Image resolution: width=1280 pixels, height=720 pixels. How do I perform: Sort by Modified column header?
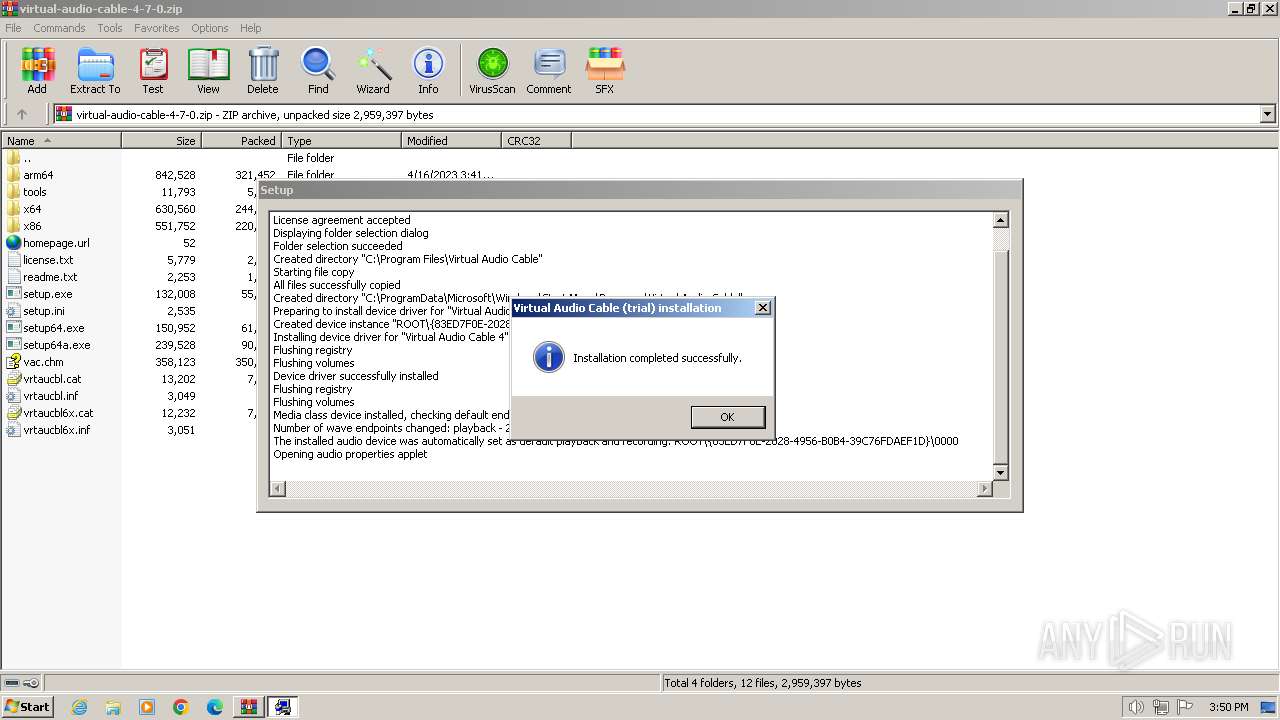click(451, 141)
